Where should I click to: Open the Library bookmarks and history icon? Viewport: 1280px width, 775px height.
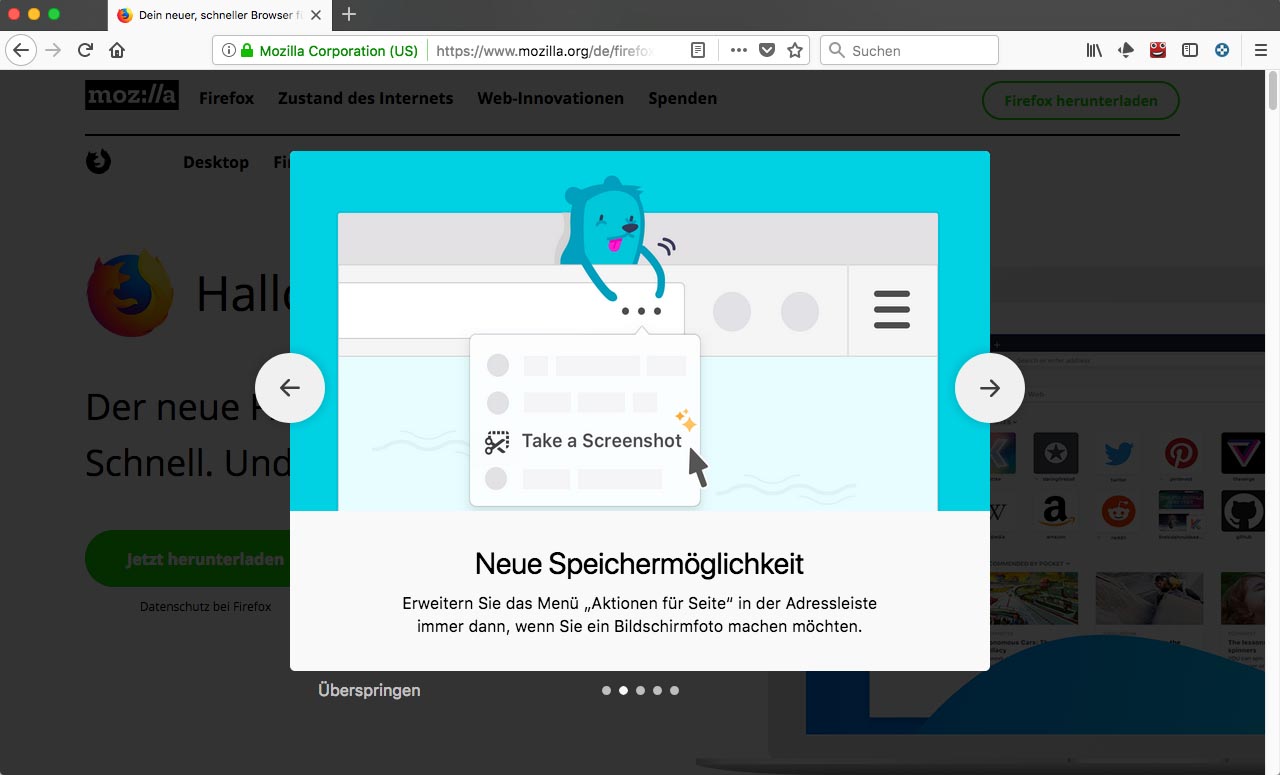coord(1094,50)
